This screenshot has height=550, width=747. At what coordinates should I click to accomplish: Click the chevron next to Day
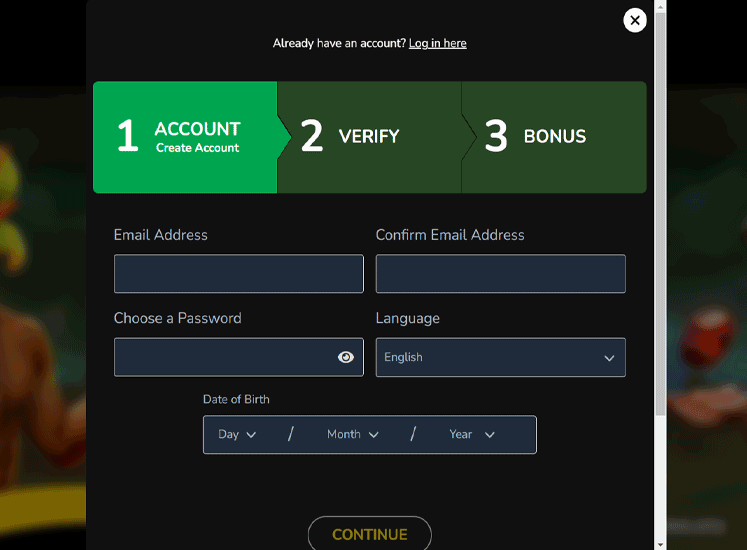(251, 435)
